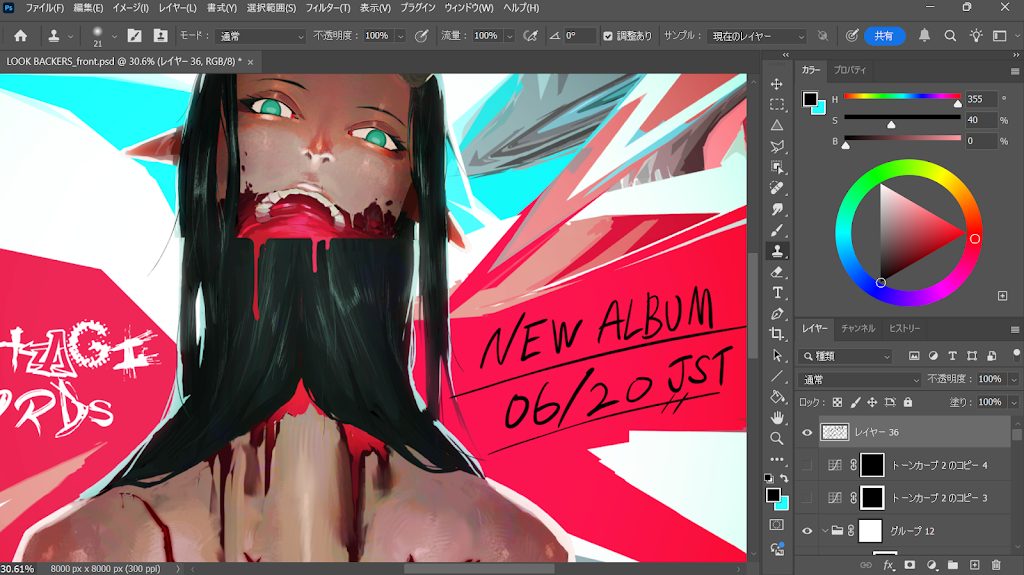Open the ファイル(F) menu
The image size is (1024, 575).
[44, 8]
